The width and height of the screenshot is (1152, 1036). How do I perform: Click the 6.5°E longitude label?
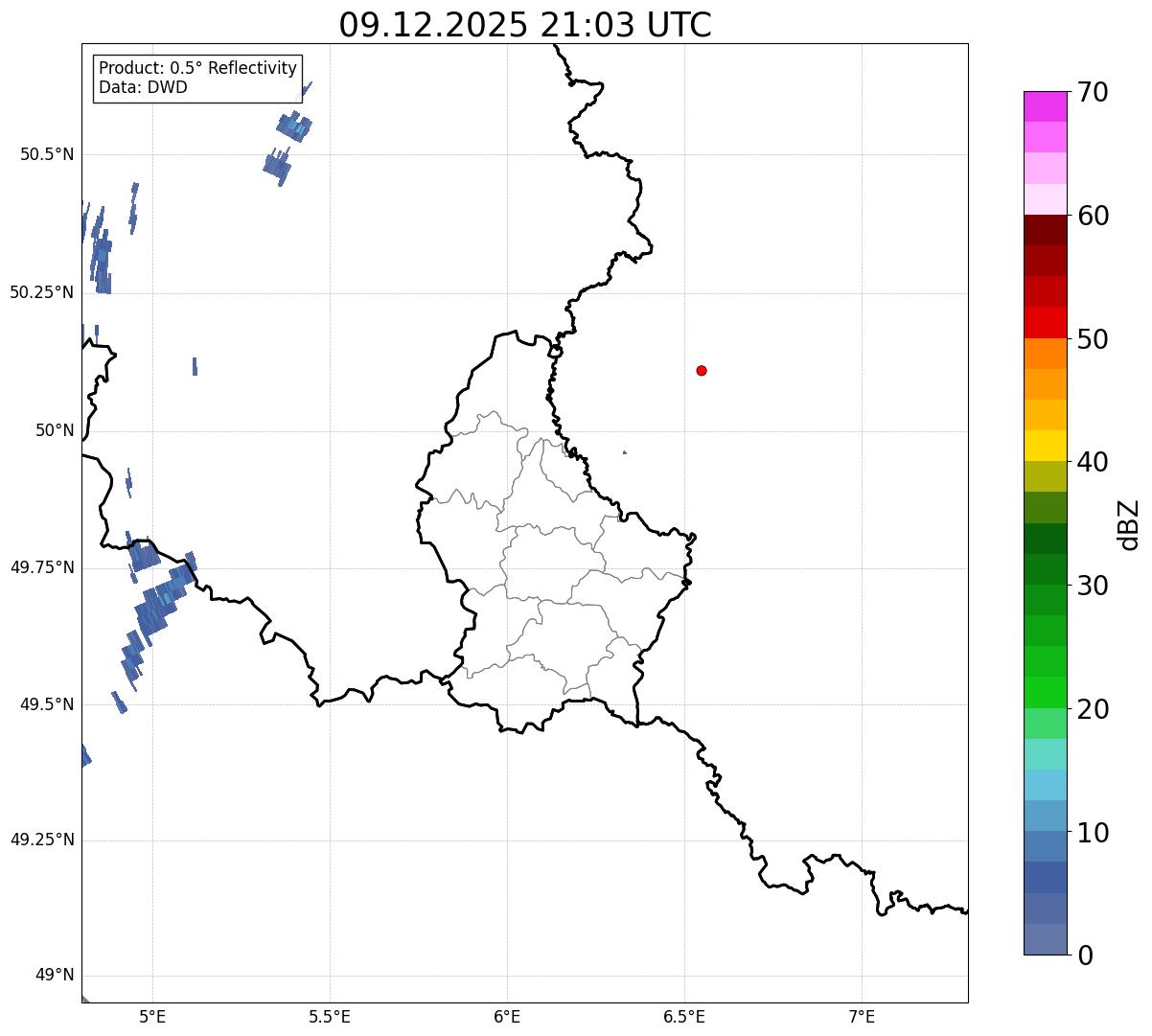point(684,1016)
